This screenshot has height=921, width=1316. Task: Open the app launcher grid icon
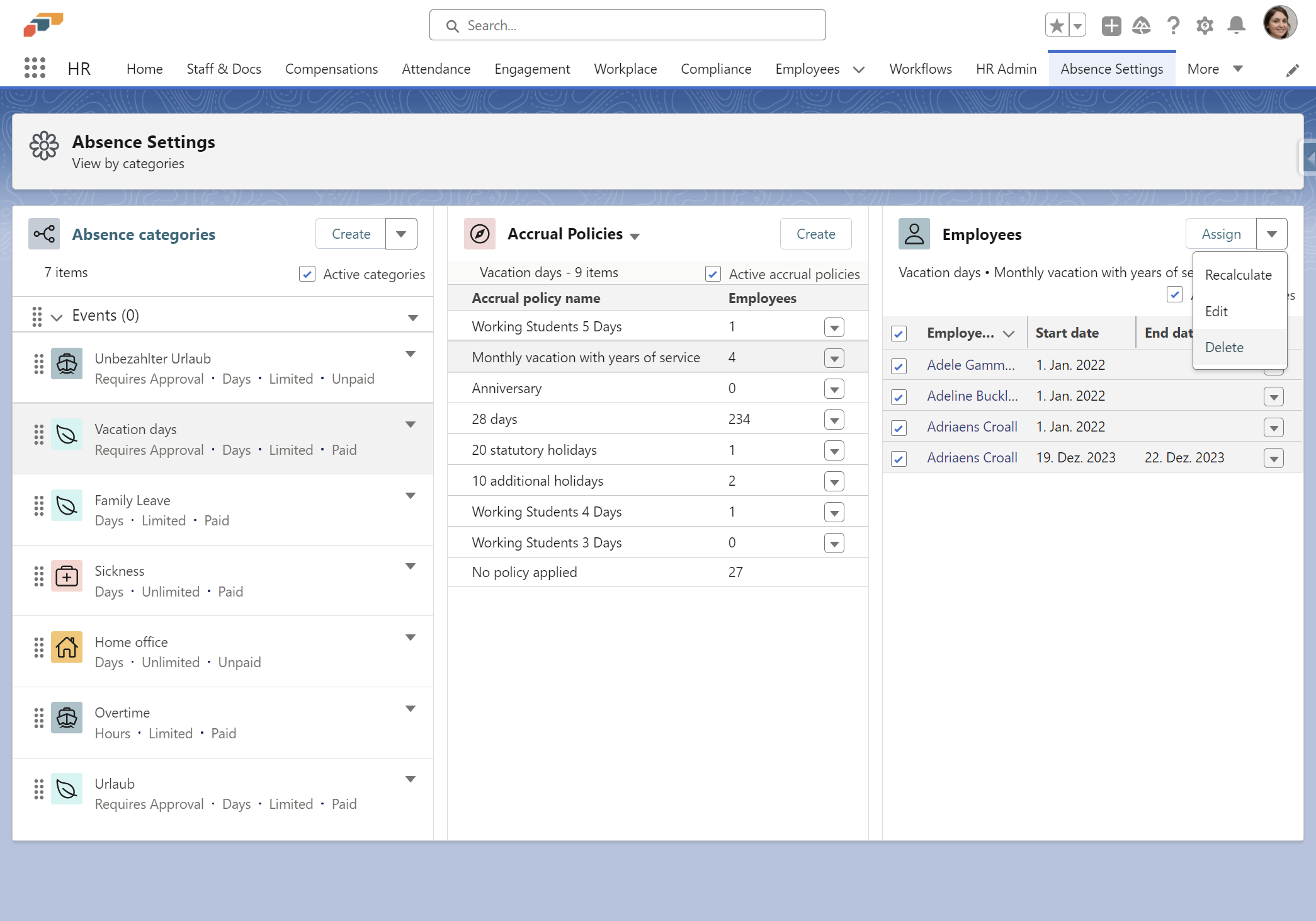point(35,68)
